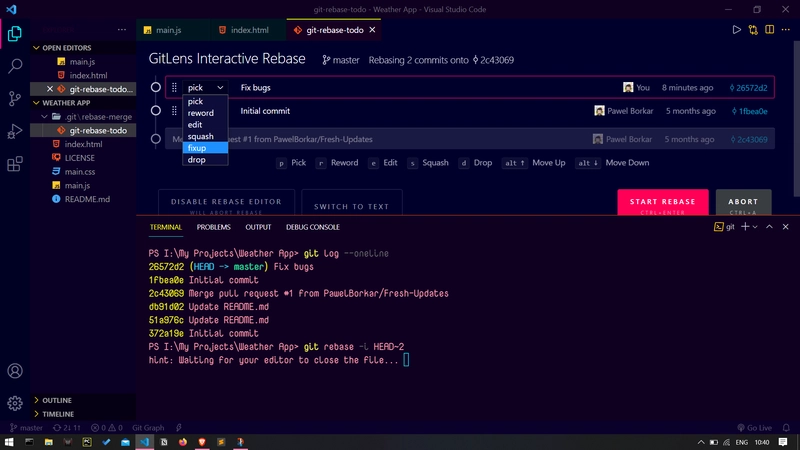Open the Windows action center icon
800x450 pixels.
pos(783,442)
